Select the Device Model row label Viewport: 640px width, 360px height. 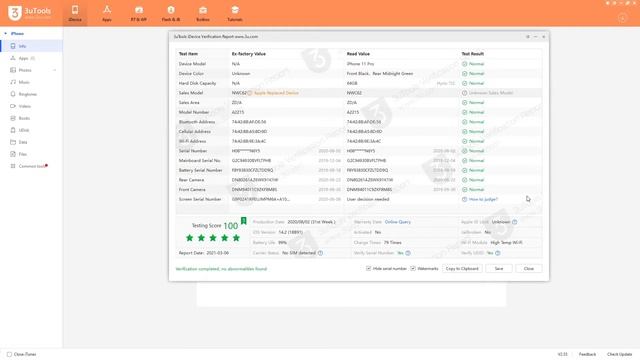pyautogui.click(x=192, y=64)
